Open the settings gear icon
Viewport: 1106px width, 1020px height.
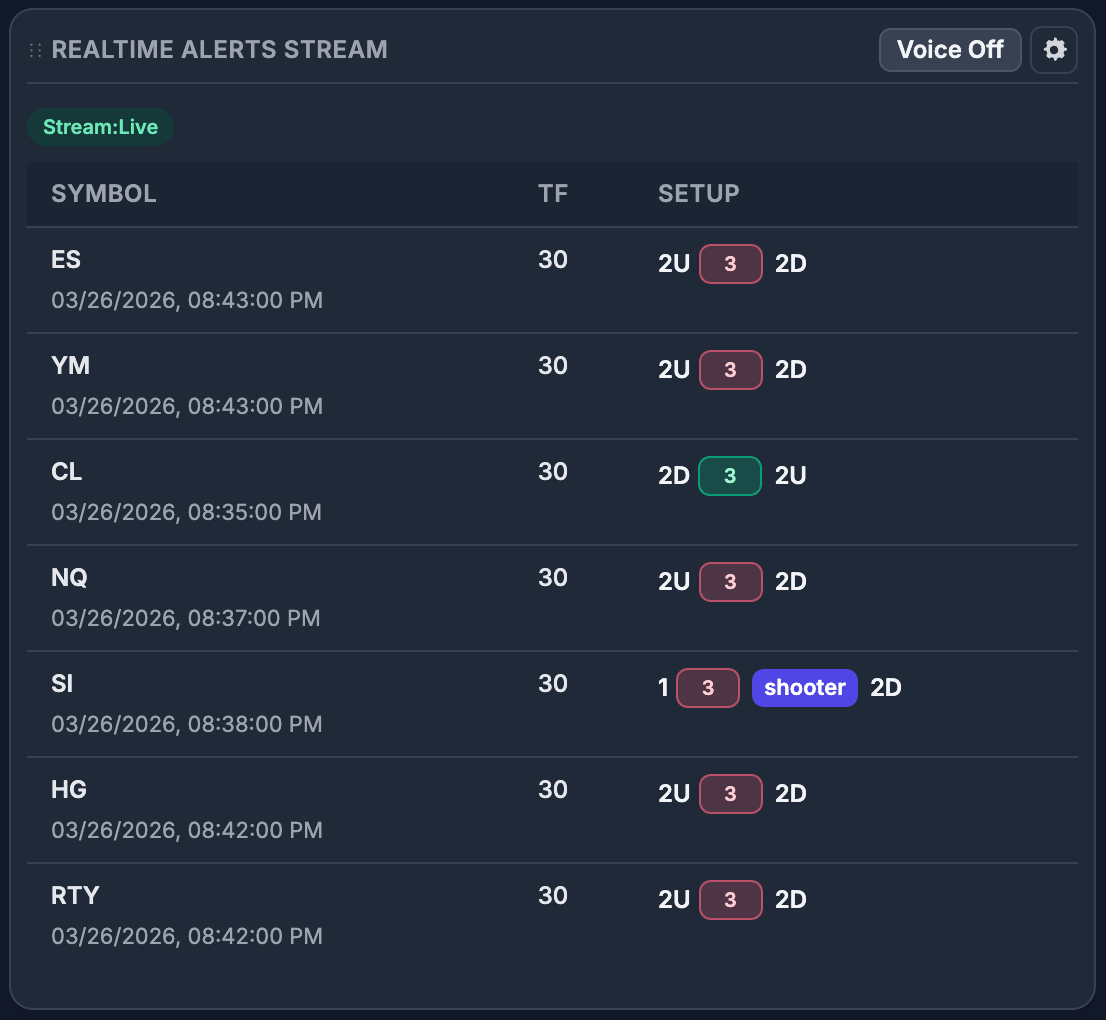(x=1054, y=49)
